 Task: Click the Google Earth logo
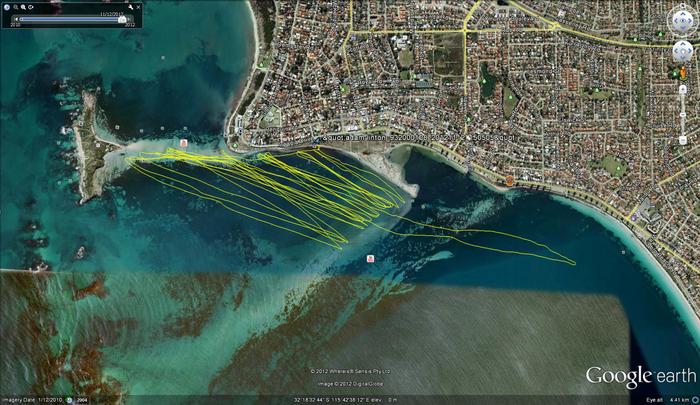click(638, 376)
